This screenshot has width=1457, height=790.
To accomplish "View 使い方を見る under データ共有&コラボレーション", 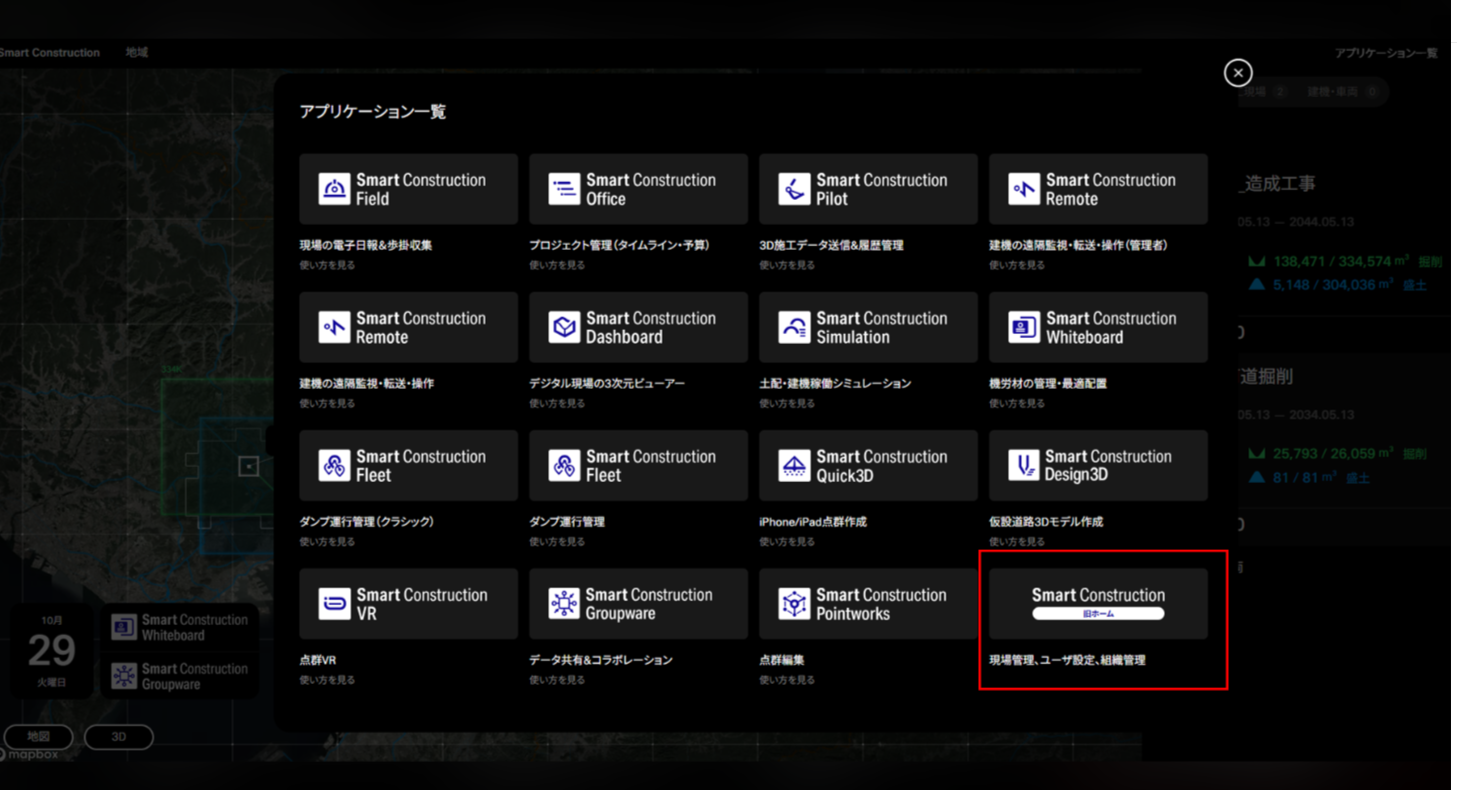I will click(x=557, y=680).
